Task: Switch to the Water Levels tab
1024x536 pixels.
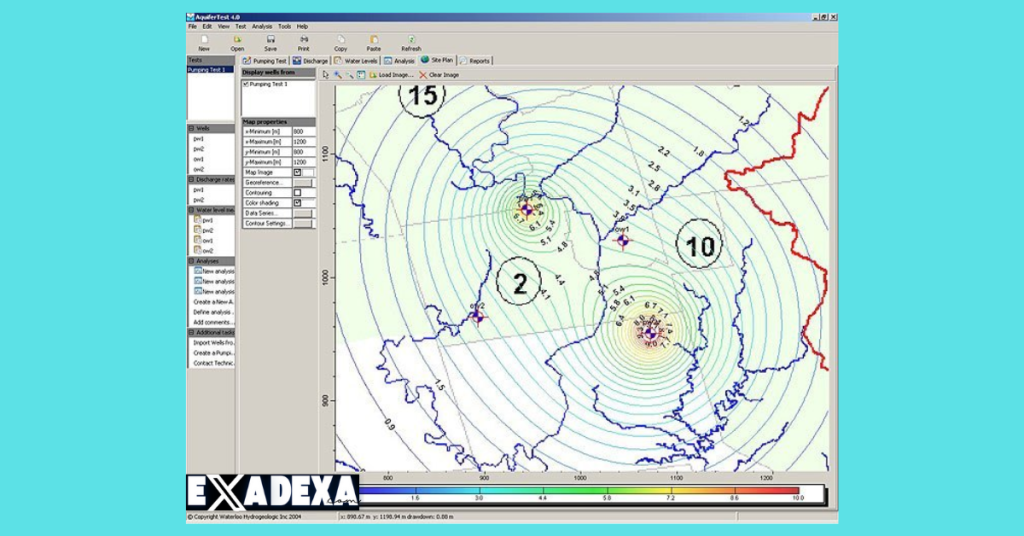Action: pyautogui.click(x=356, y=61)
